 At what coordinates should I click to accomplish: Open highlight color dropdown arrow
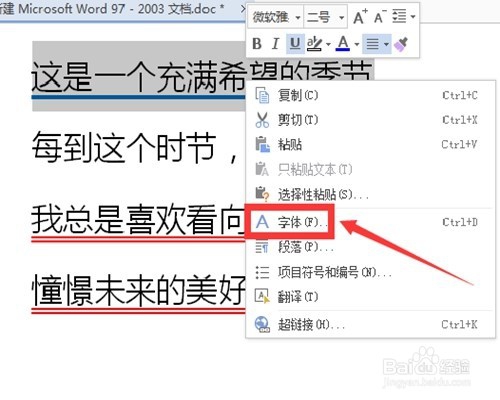coord(328,44)
